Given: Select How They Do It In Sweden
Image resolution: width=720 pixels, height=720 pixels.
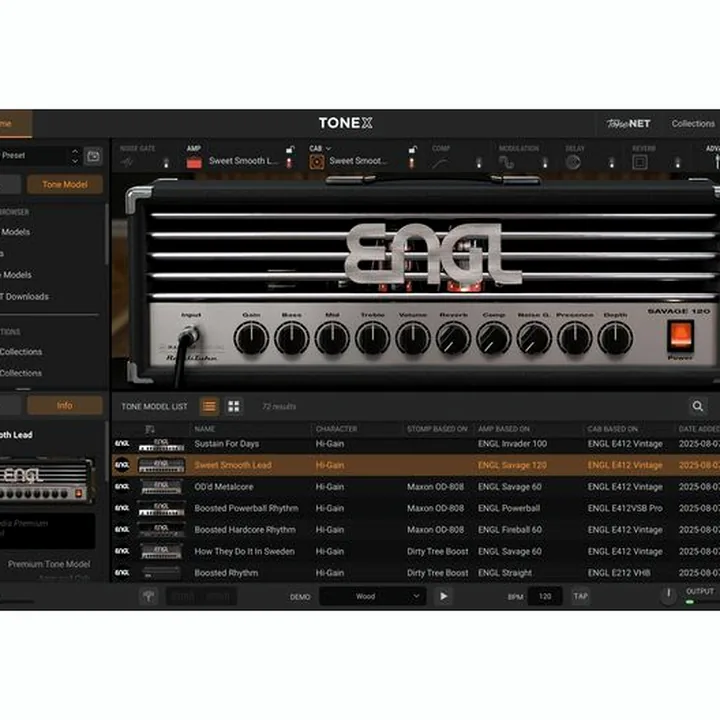Looking at the screenshot, I should (416, 551).
